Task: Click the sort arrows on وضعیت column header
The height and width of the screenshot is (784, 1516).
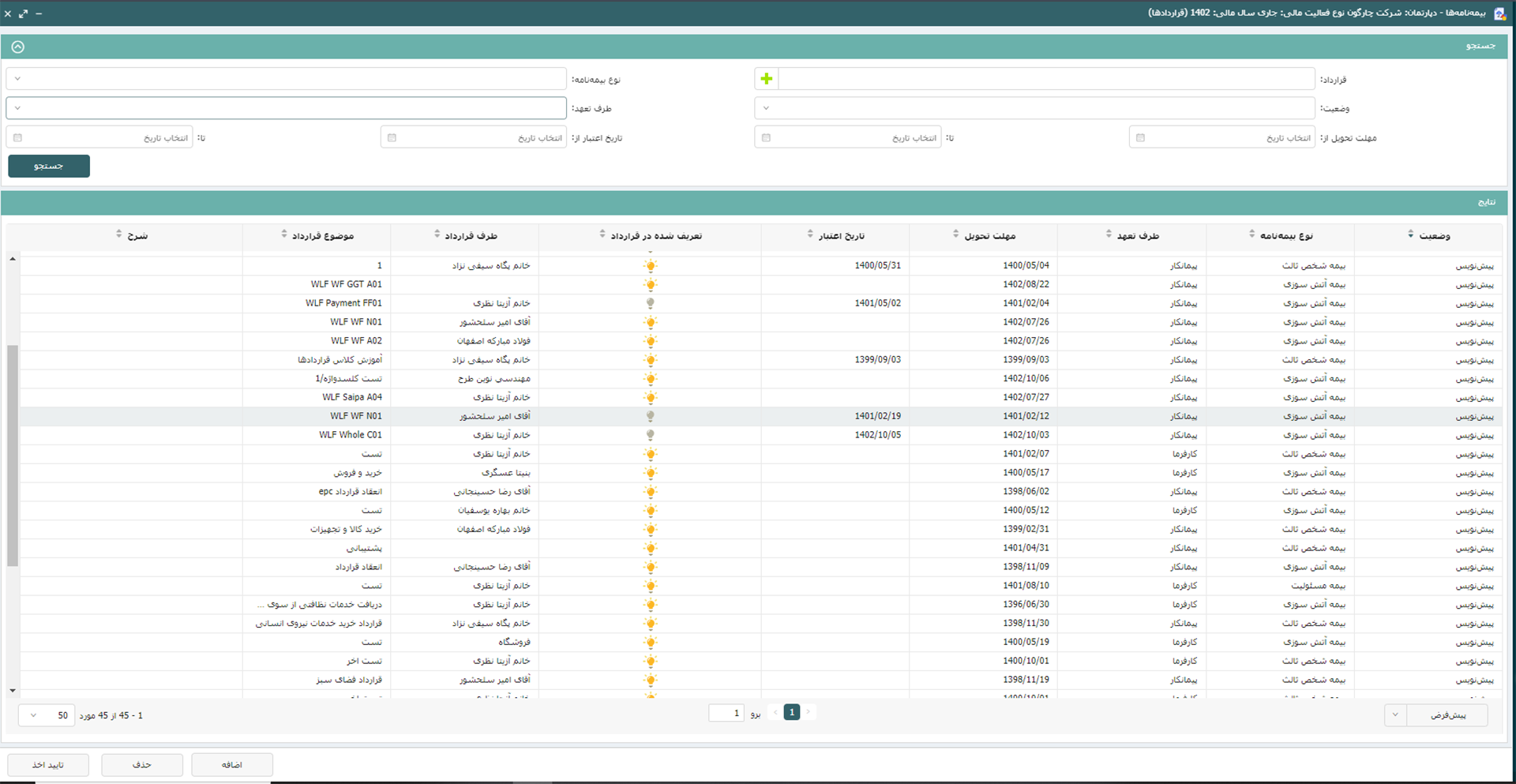Action: [1410, 234]
